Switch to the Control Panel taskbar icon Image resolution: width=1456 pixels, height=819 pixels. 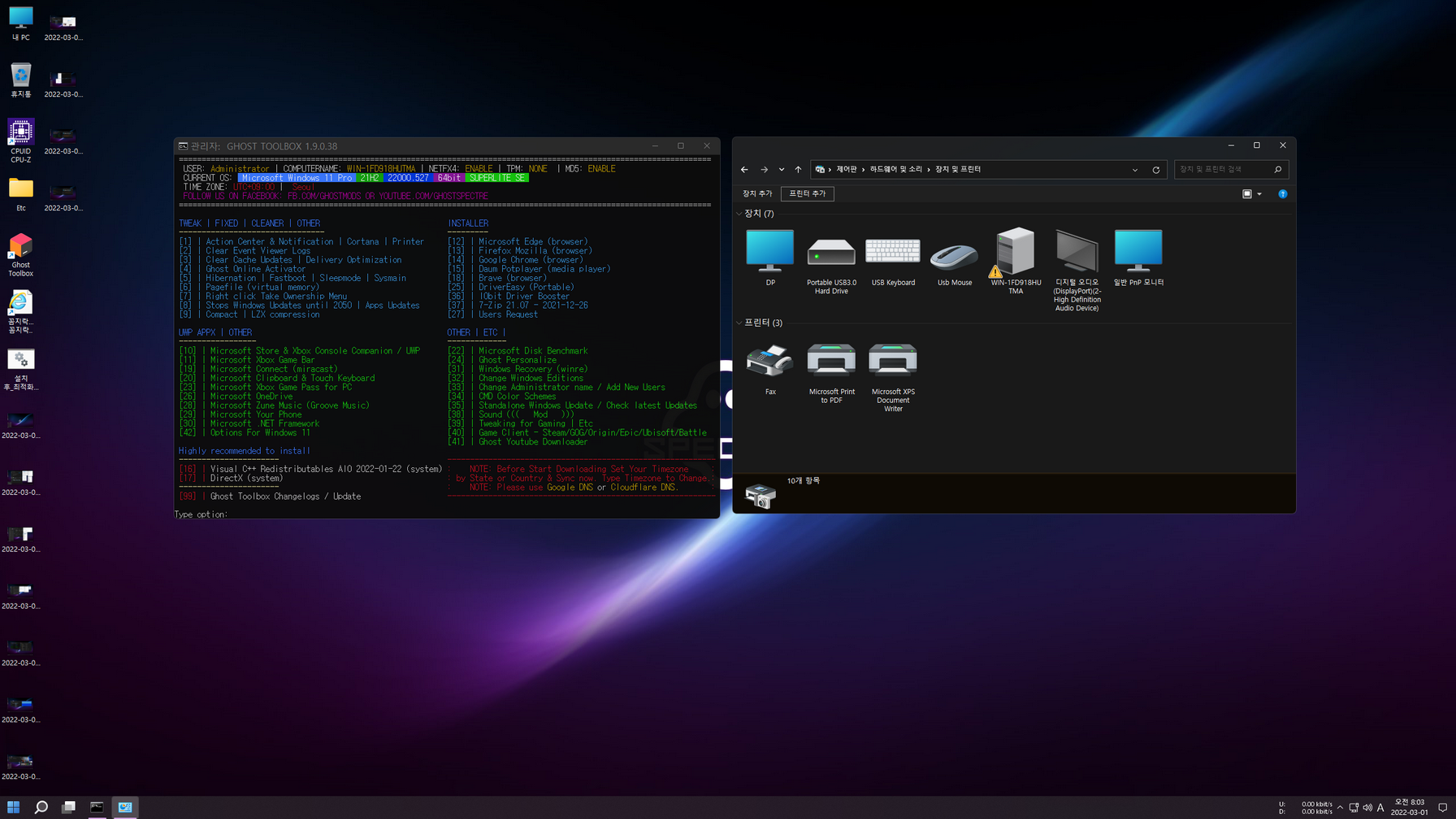(125, 807)
